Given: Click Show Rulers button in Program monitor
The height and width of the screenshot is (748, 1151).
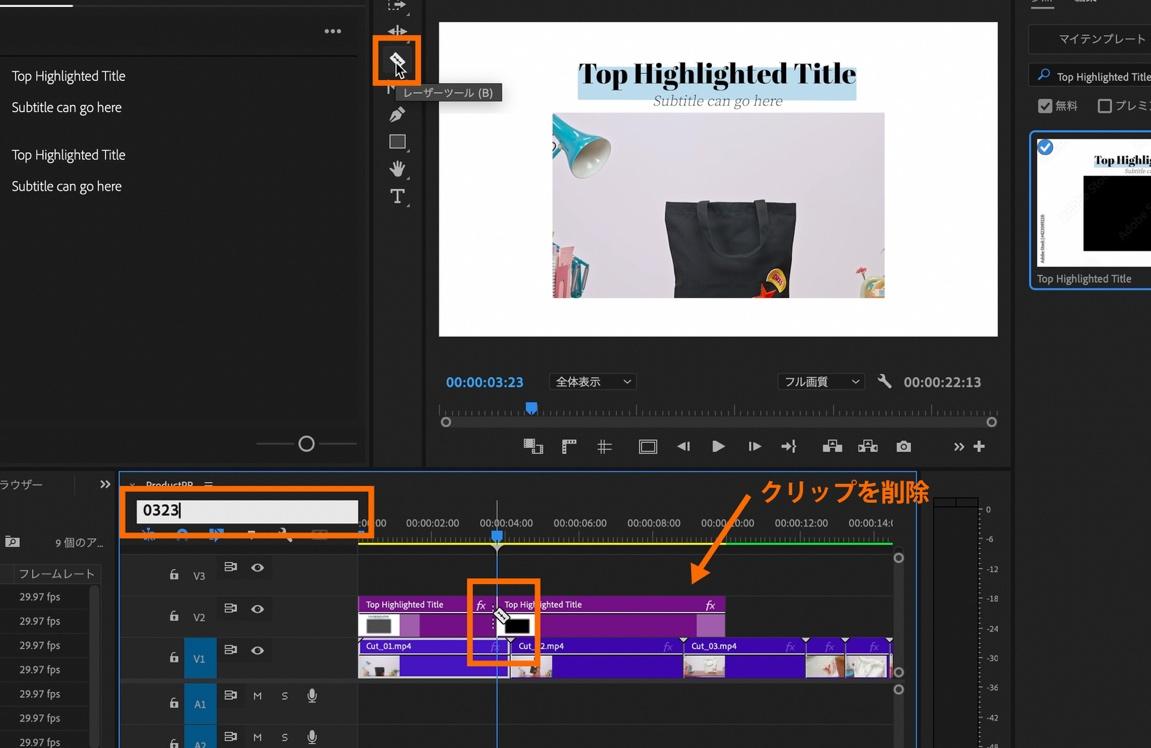Looking at the screenshot, I should click(x=569, y=446).
